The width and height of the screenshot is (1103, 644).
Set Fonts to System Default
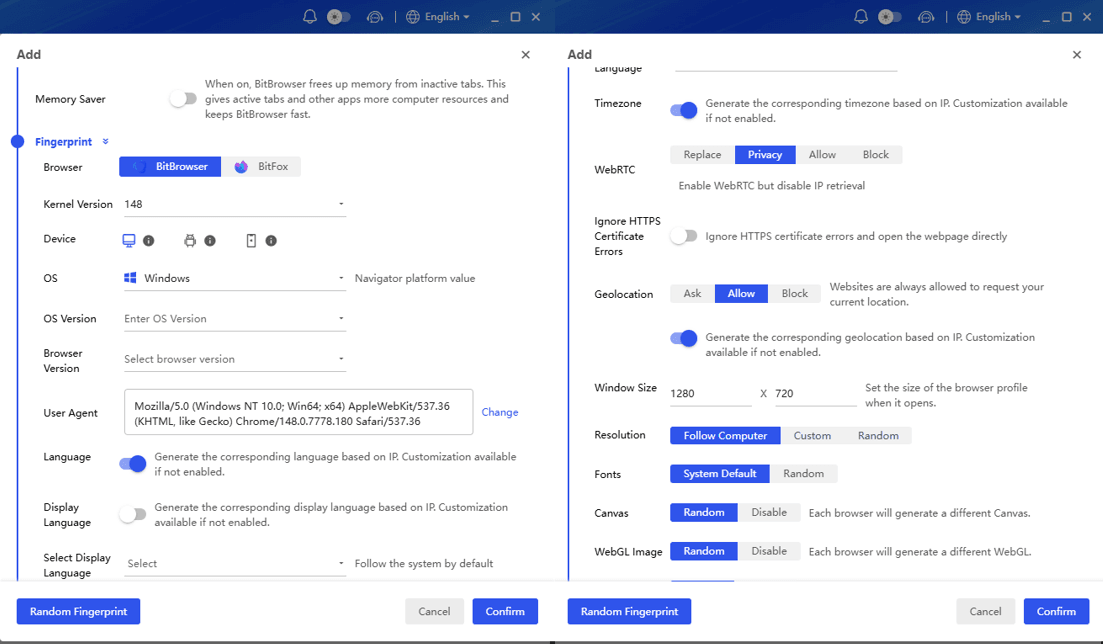point(720,474)
